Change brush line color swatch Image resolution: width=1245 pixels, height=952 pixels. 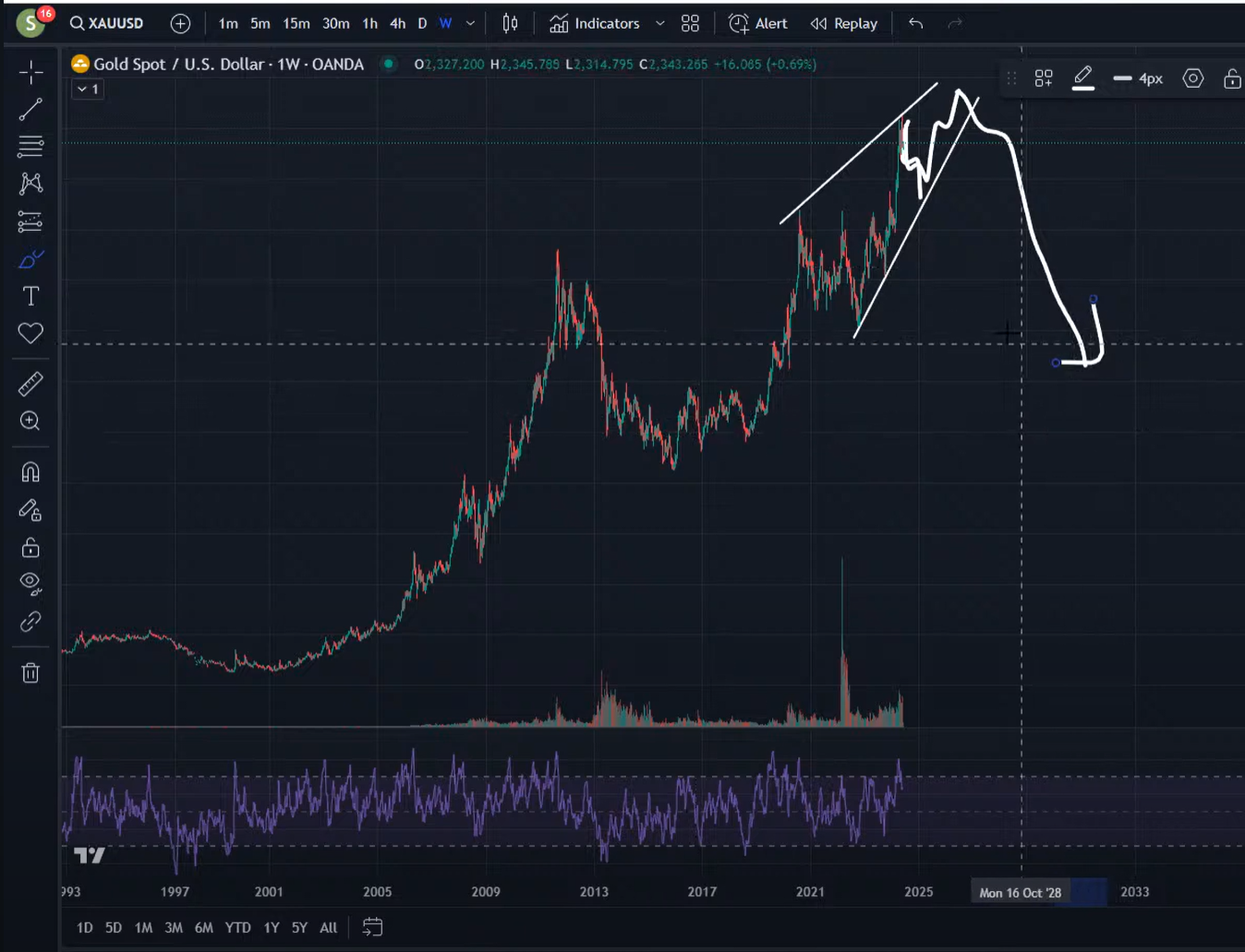1083,78
